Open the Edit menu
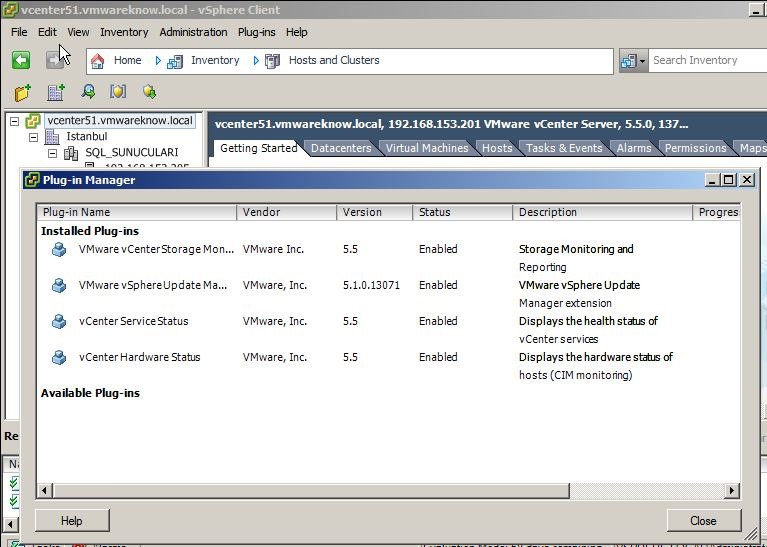The height and width of the screenshot is (547, 767). click(47, 32)
